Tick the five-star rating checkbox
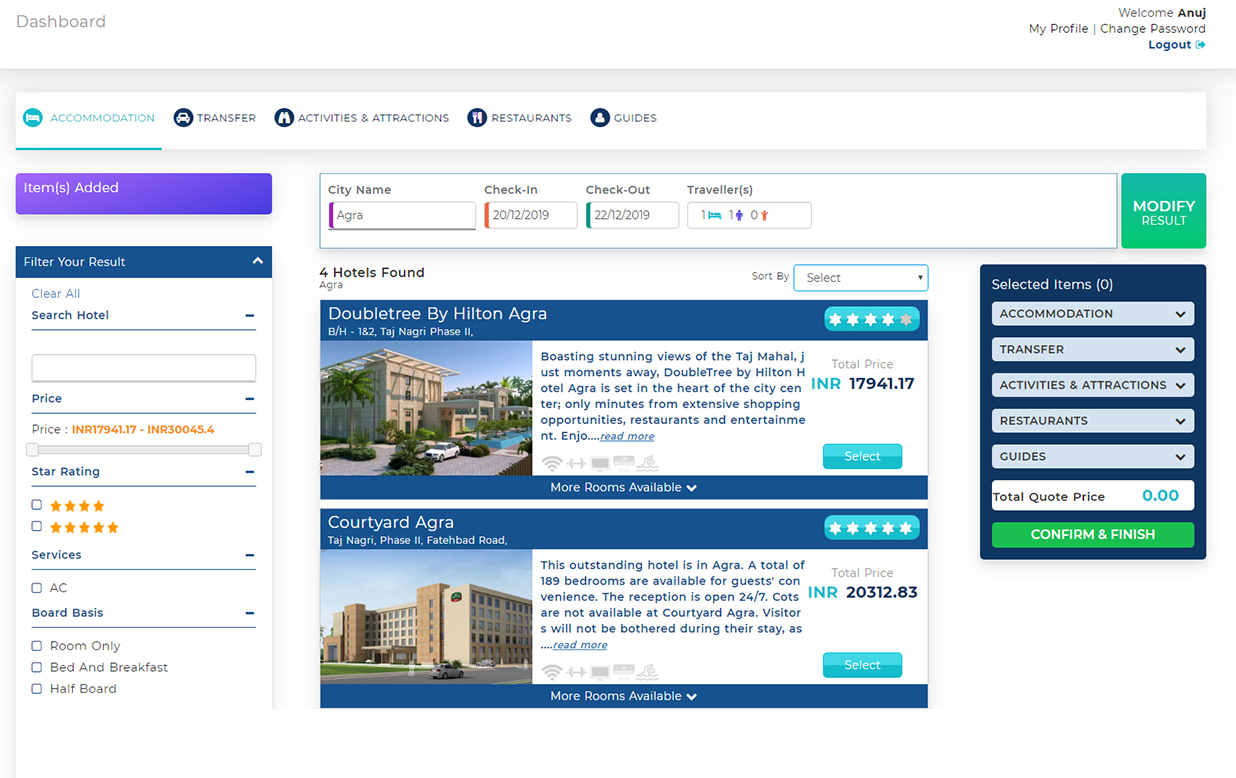The width and height of the screenshot is (1236, 778). (37, 526)
